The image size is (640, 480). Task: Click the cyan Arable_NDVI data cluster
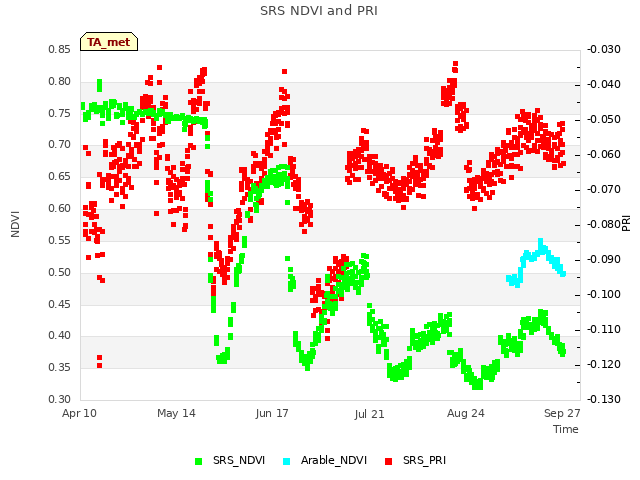point(536,263)
